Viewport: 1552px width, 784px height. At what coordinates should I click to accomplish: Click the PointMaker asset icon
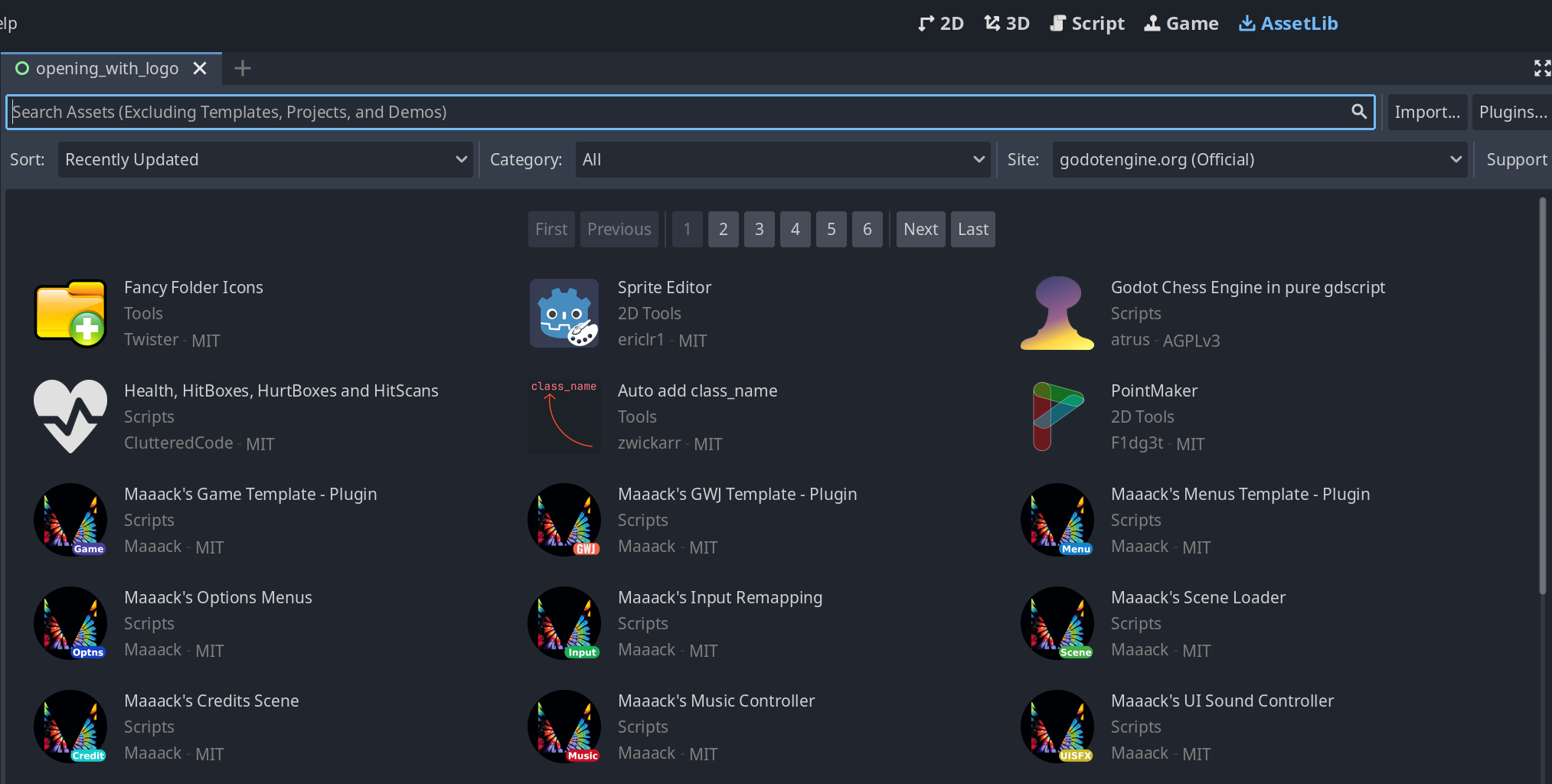point(1057,416)
